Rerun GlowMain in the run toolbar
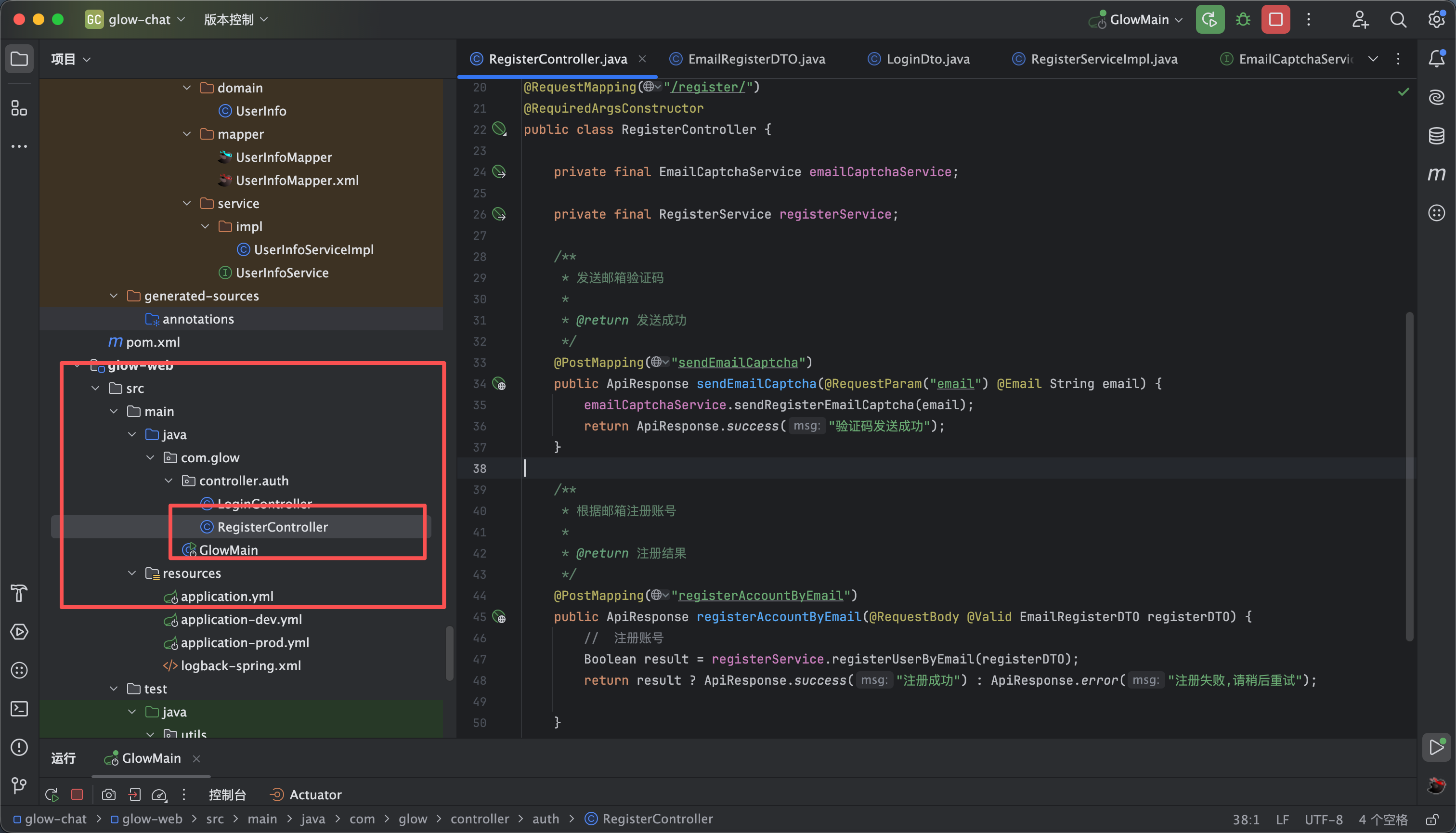This screenshot has height=833, width=1456. [x=52, y=794]
